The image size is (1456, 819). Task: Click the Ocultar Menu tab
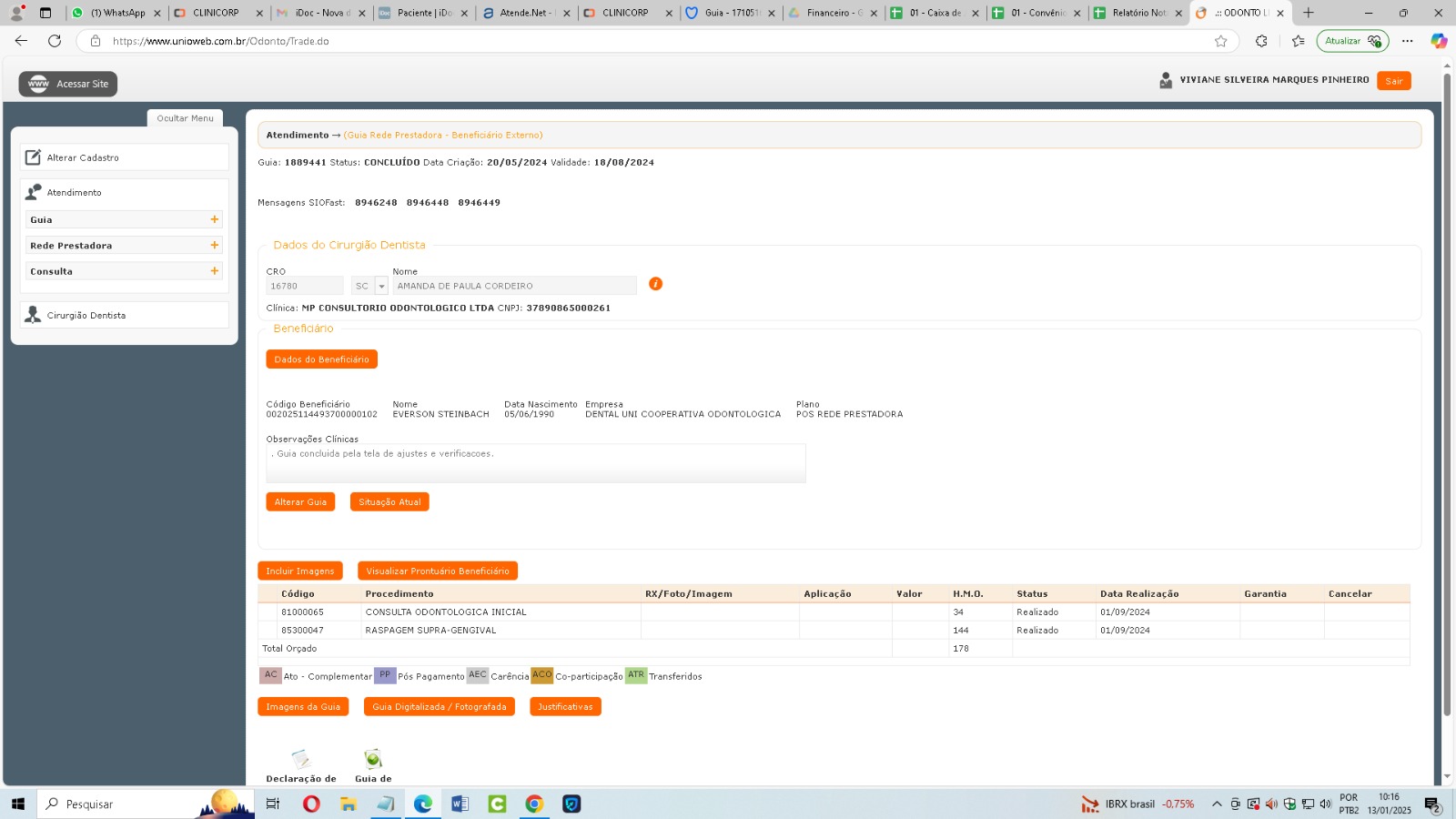click(185, 118)
